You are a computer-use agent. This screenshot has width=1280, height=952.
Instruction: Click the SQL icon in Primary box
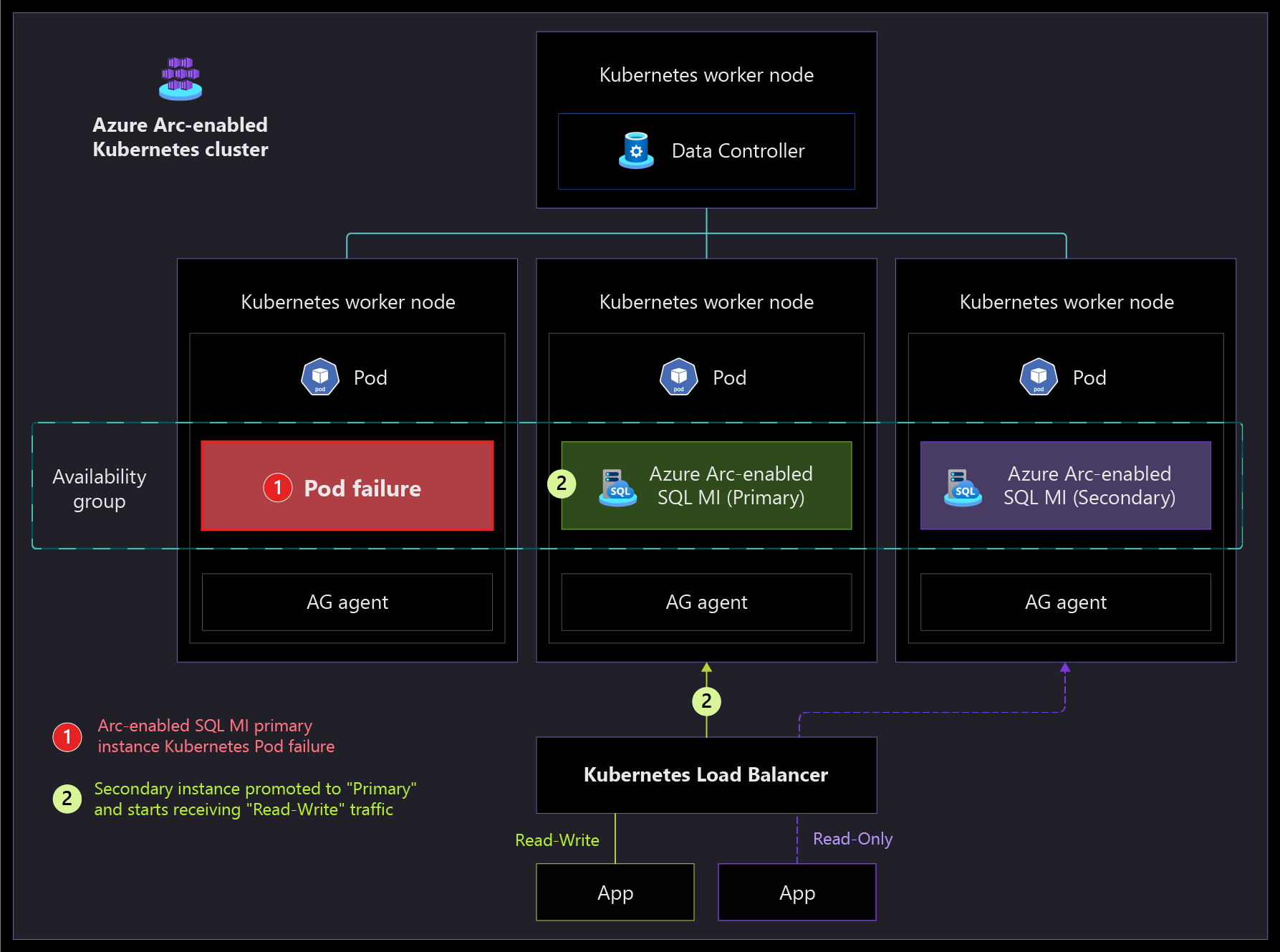tap(617, 487)
